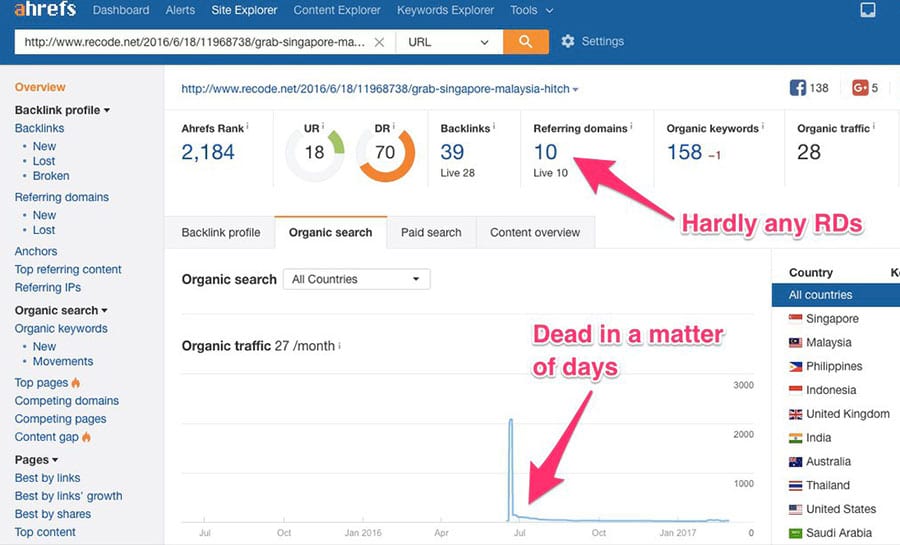Screen dimensions: 900x545
Task: Select the Thailand country row
Action: click(x=836, y=485)
